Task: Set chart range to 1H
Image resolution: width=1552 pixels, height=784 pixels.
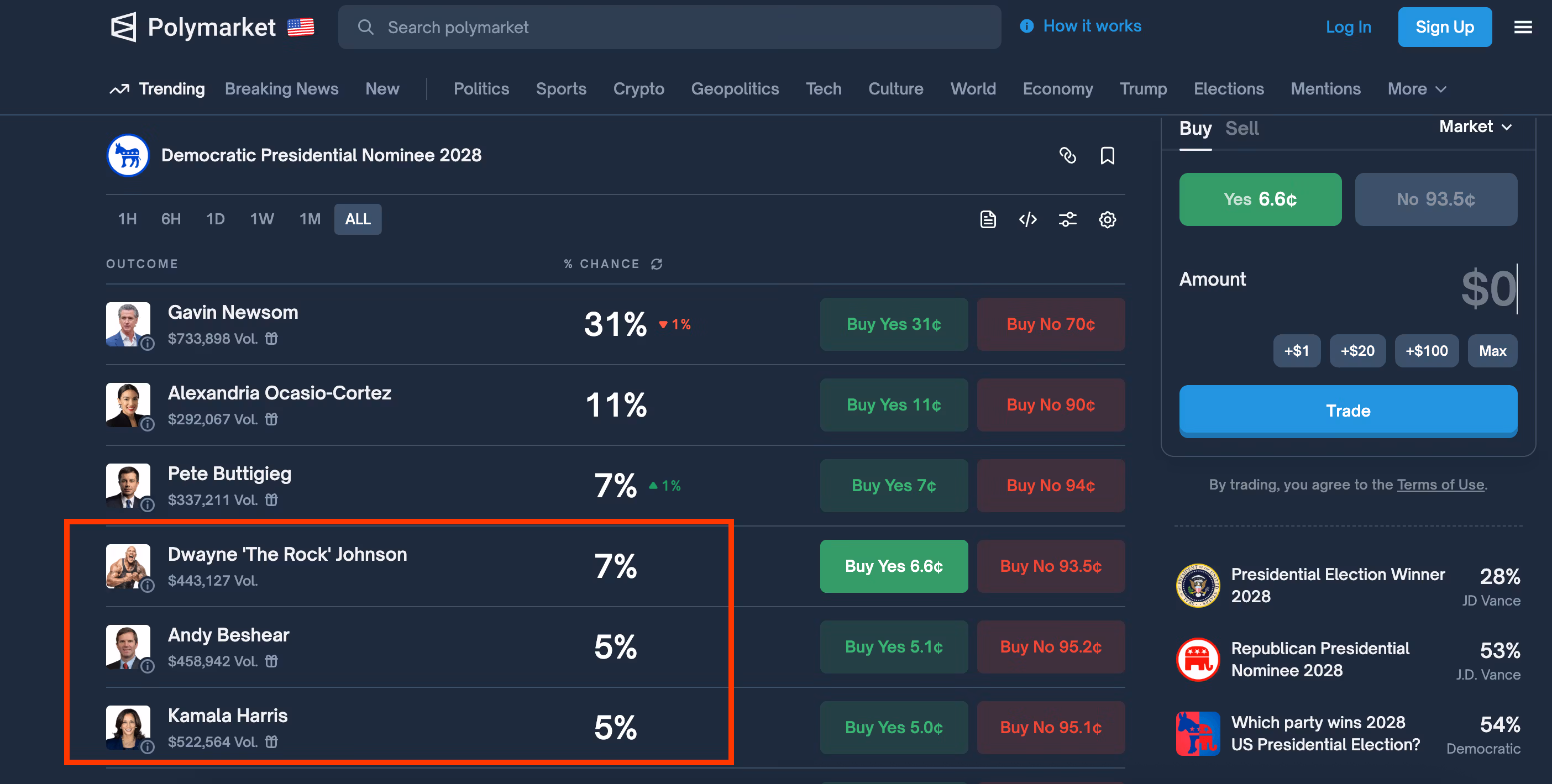Action: coord(127,219)
